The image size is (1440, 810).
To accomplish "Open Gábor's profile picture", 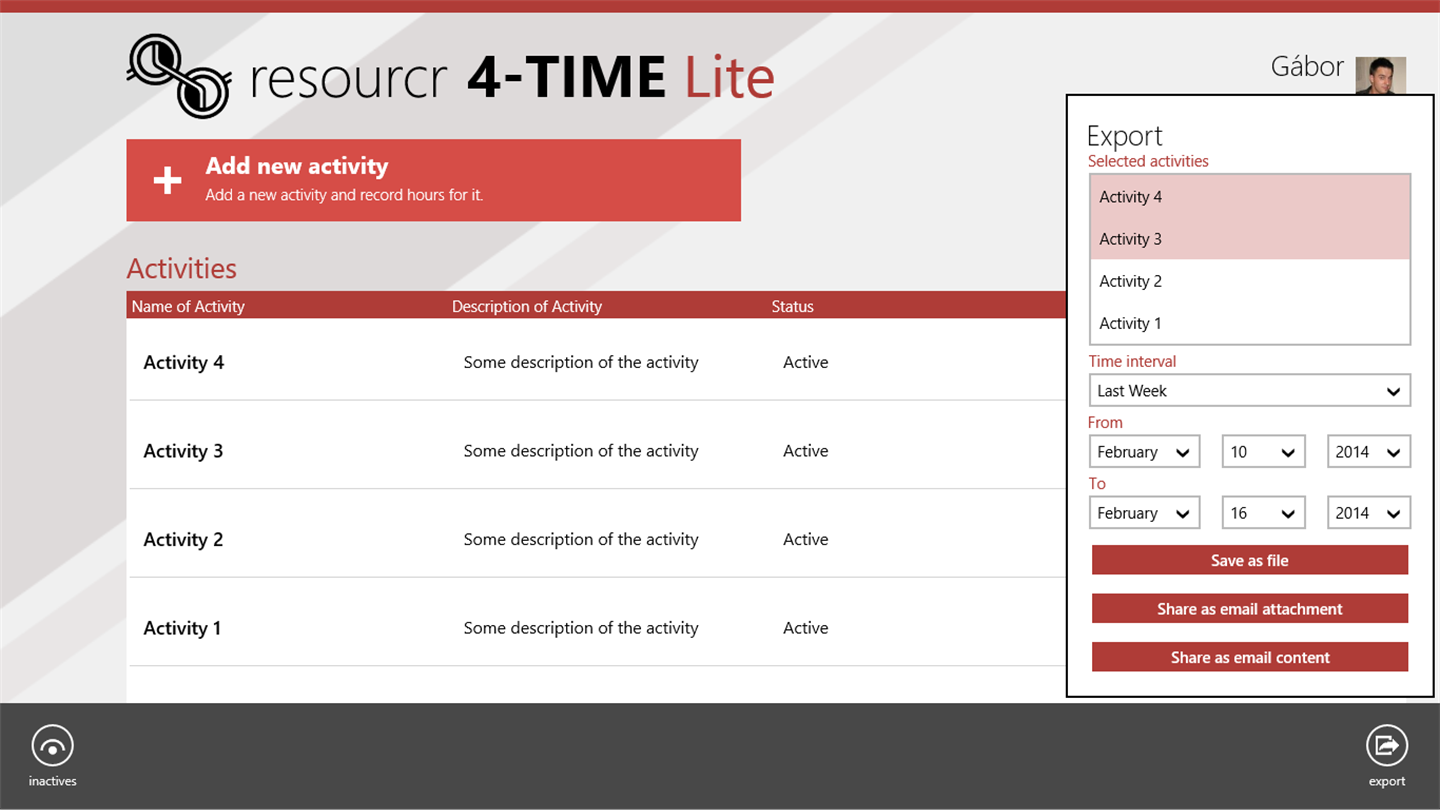I will pyautogui.click(x=1380, y=75).
